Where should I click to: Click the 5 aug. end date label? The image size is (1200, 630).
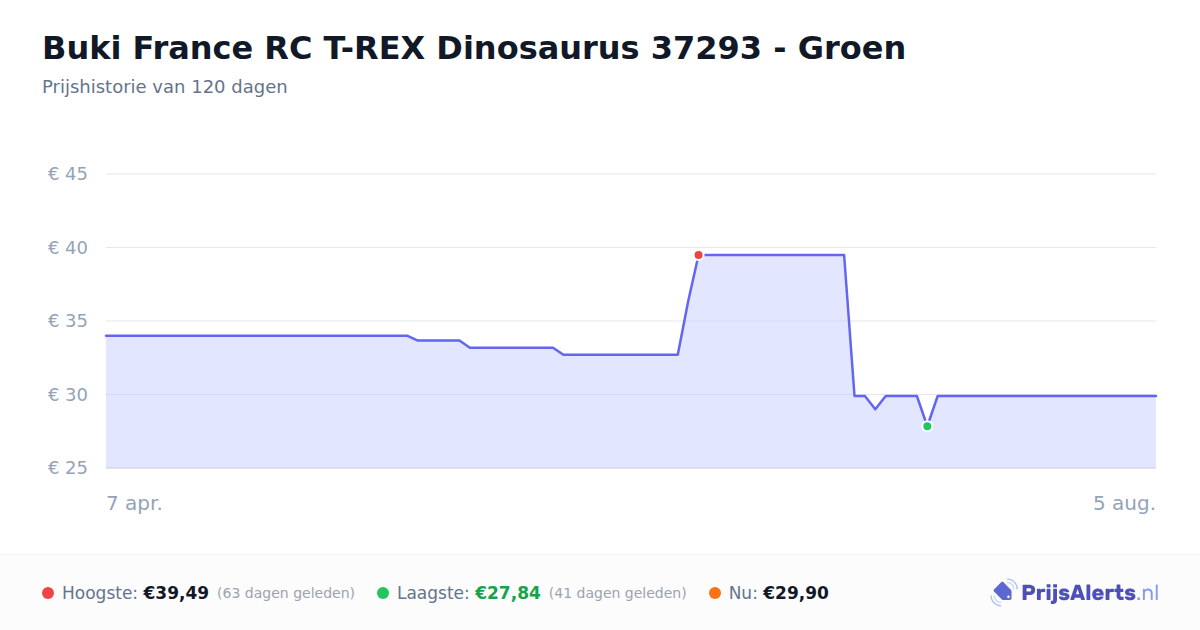tap(1125, 503)
